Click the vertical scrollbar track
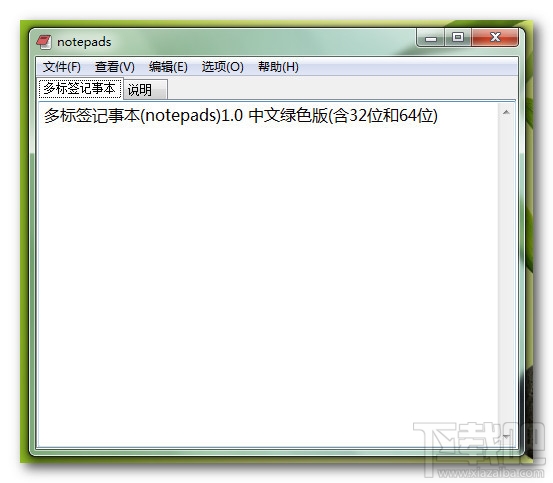Screen dimensions: 553x483 pos(506,274)
